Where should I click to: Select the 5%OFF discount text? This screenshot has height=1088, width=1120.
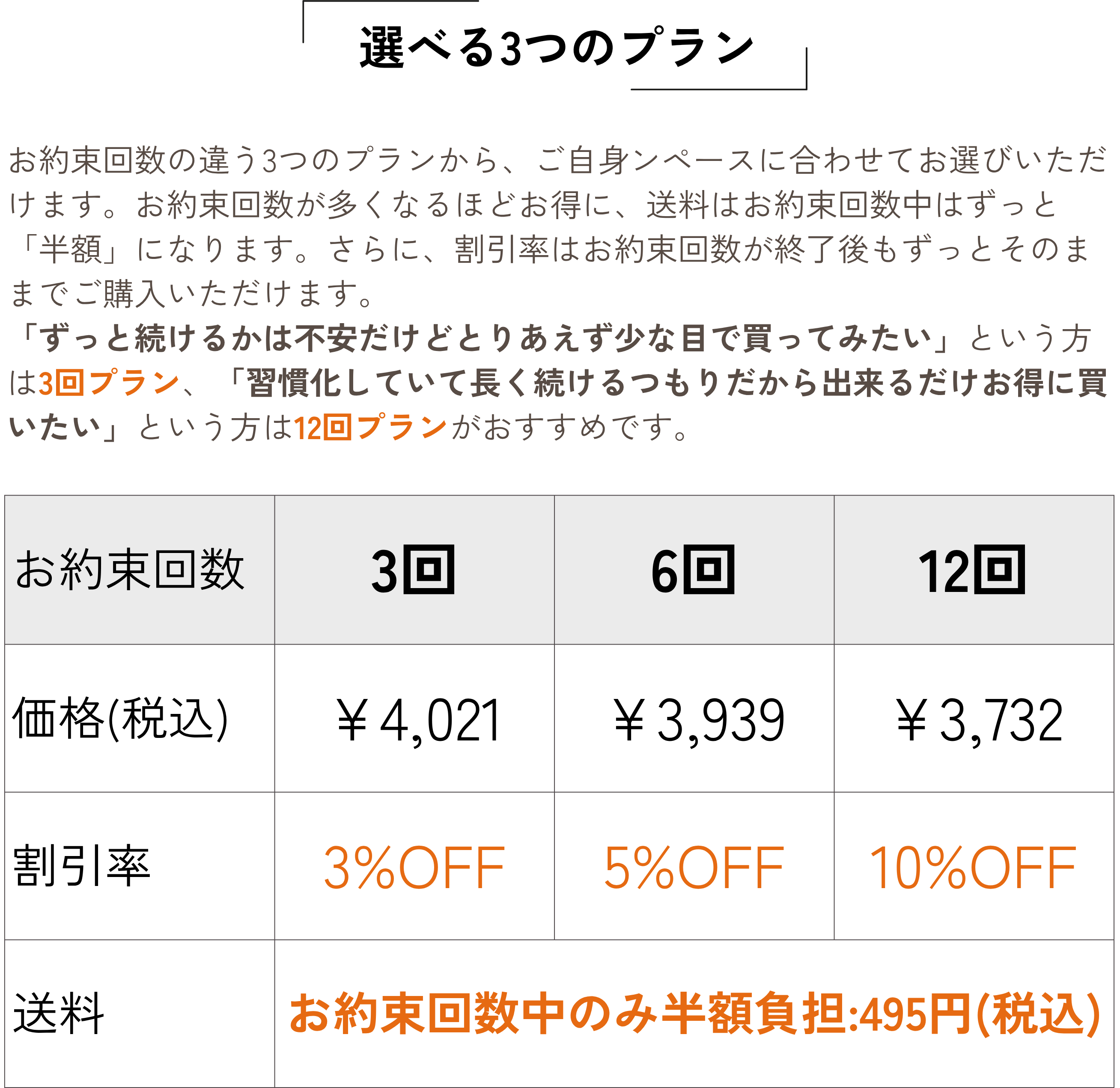click(694, 868)
